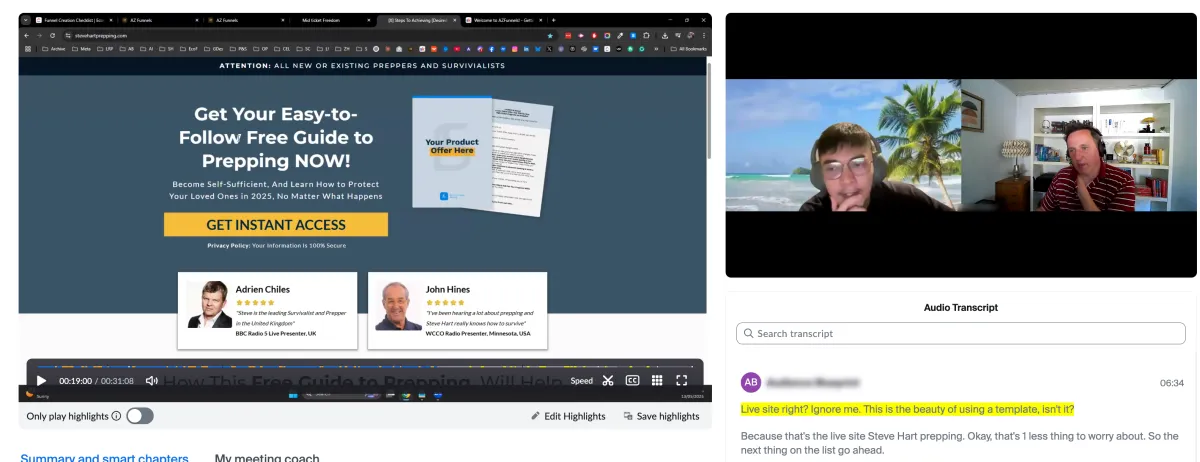Click the ATTENTION banner text
Image resolution: width=1200 pixels, height=462 pixels.
pos(362,66)
